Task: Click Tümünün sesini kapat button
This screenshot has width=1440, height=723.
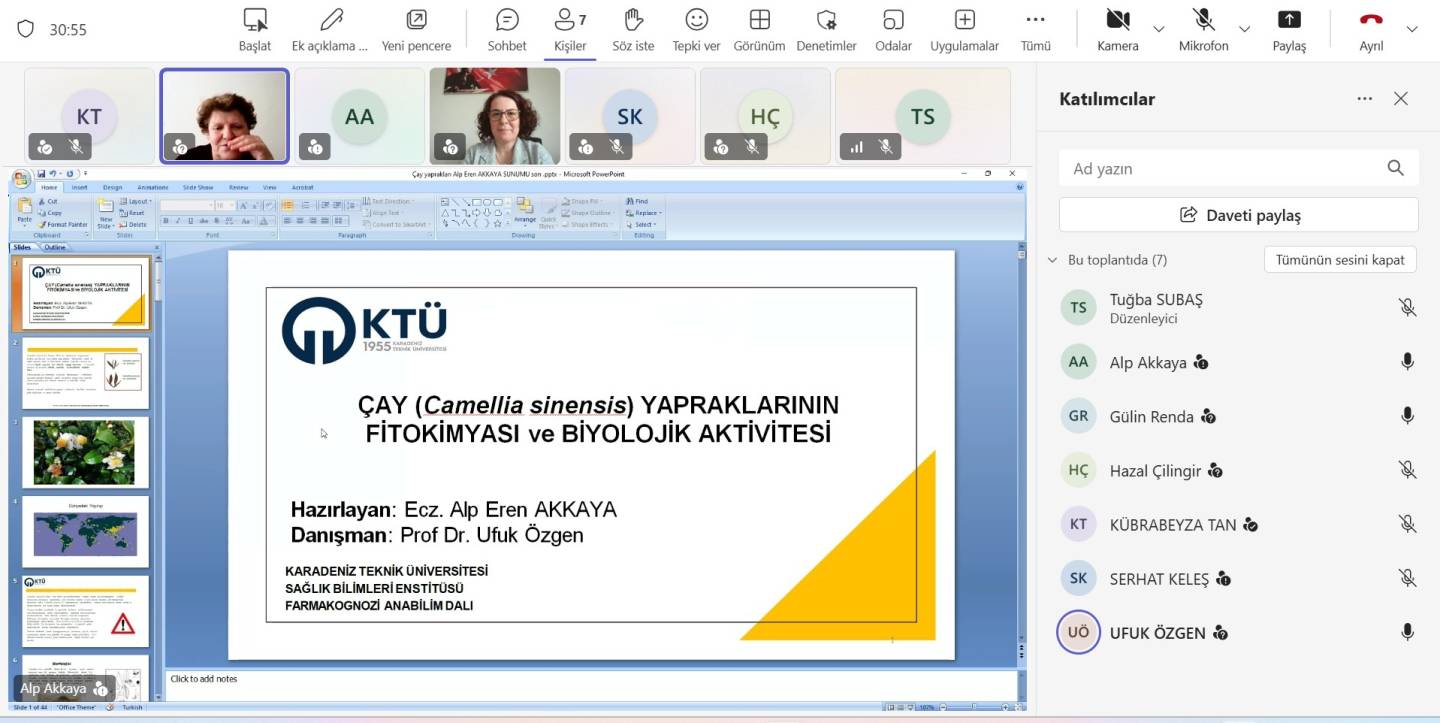Action: coord(1340,260)
